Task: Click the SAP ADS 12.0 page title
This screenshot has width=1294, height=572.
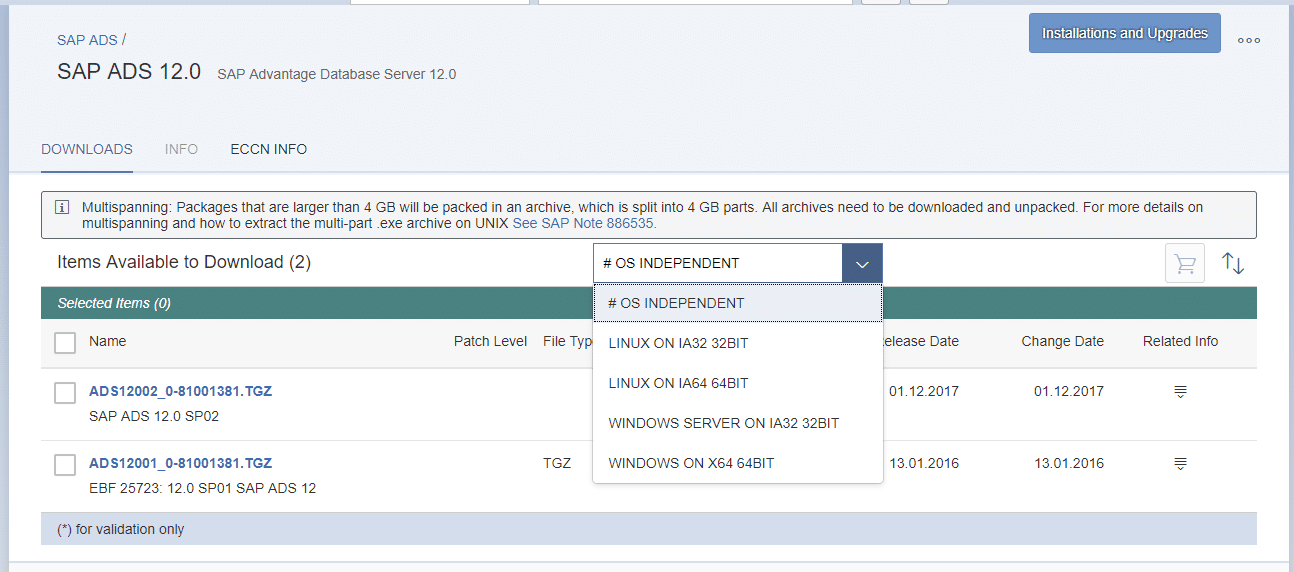Action: coord(129,72)
